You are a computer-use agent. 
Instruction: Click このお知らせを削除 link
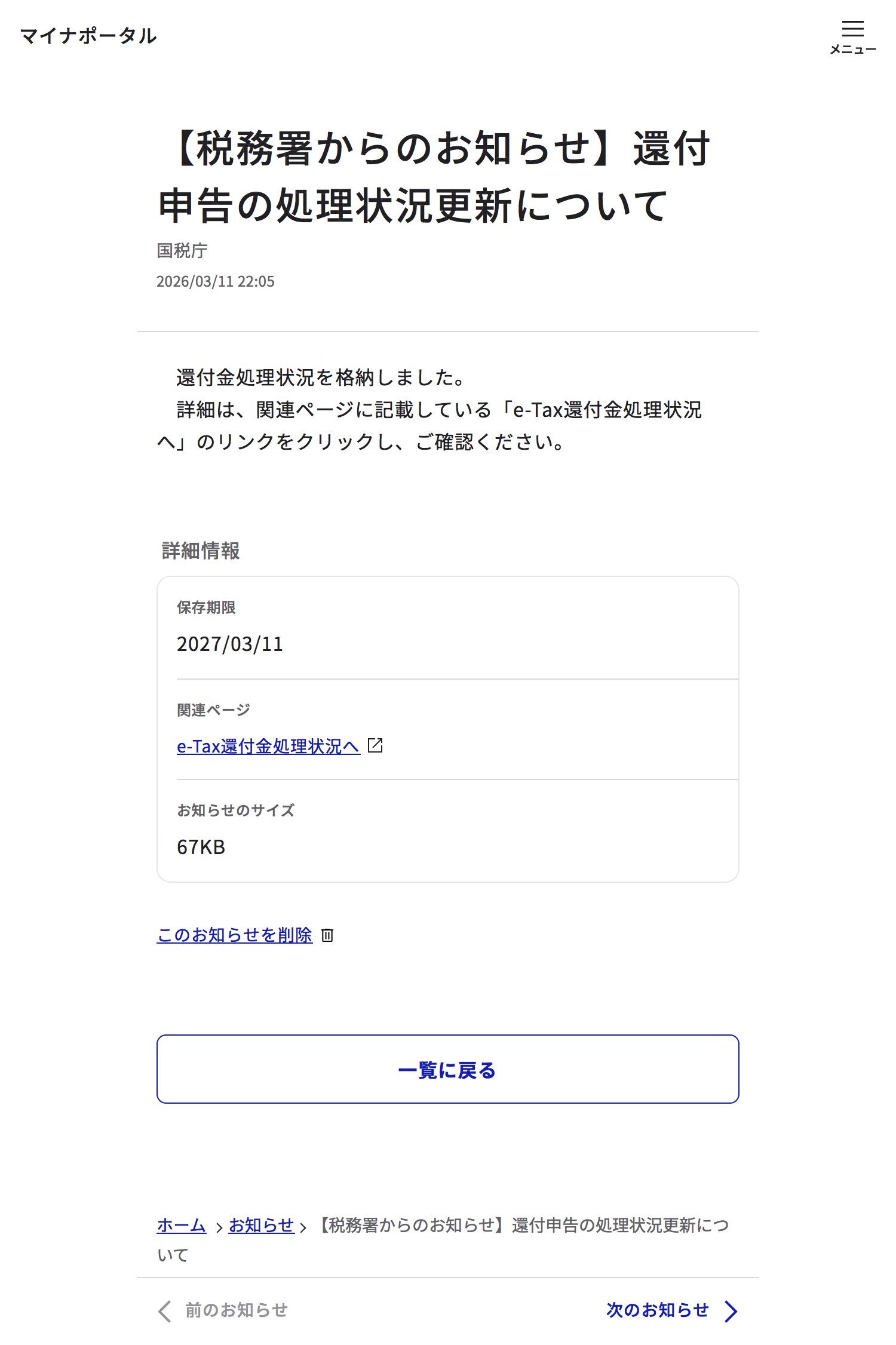click(234, 935)
